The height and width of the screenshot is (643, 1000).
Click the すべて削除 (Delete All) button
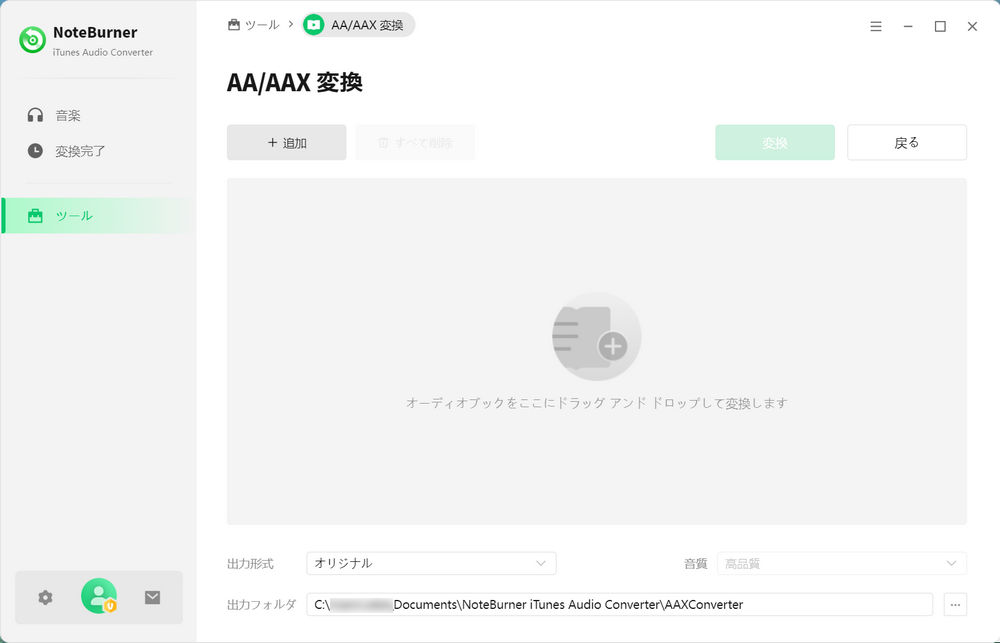(414, 142)
